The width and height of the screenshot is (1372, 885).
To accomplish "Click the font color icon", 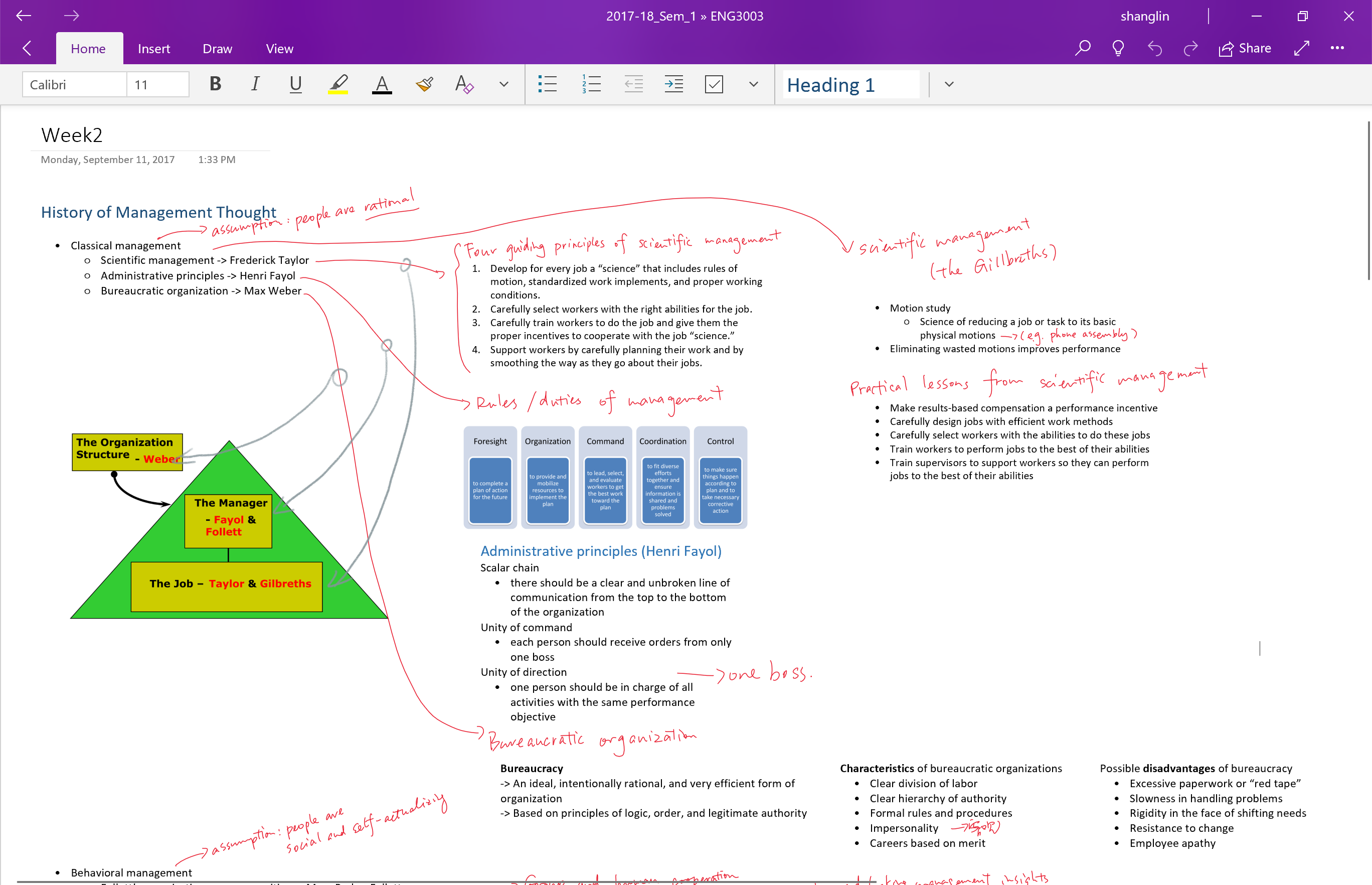I will click(x=381, y=84).
